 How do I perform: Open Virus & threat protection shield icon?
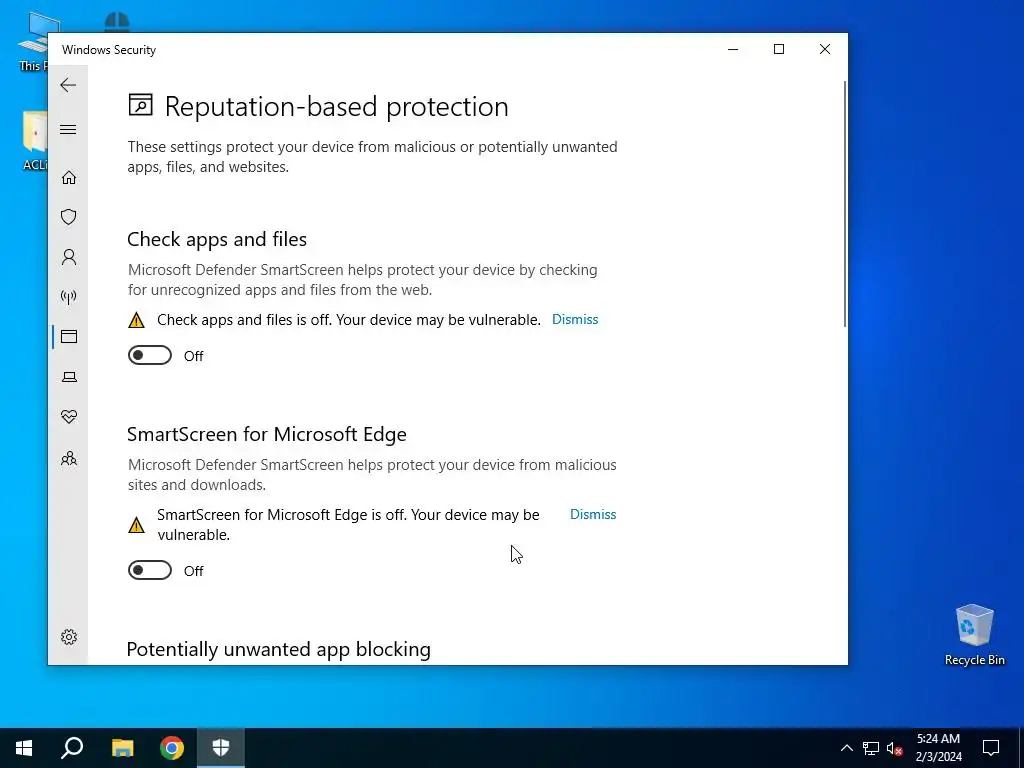pyautogui.click(x=69, y=217)
